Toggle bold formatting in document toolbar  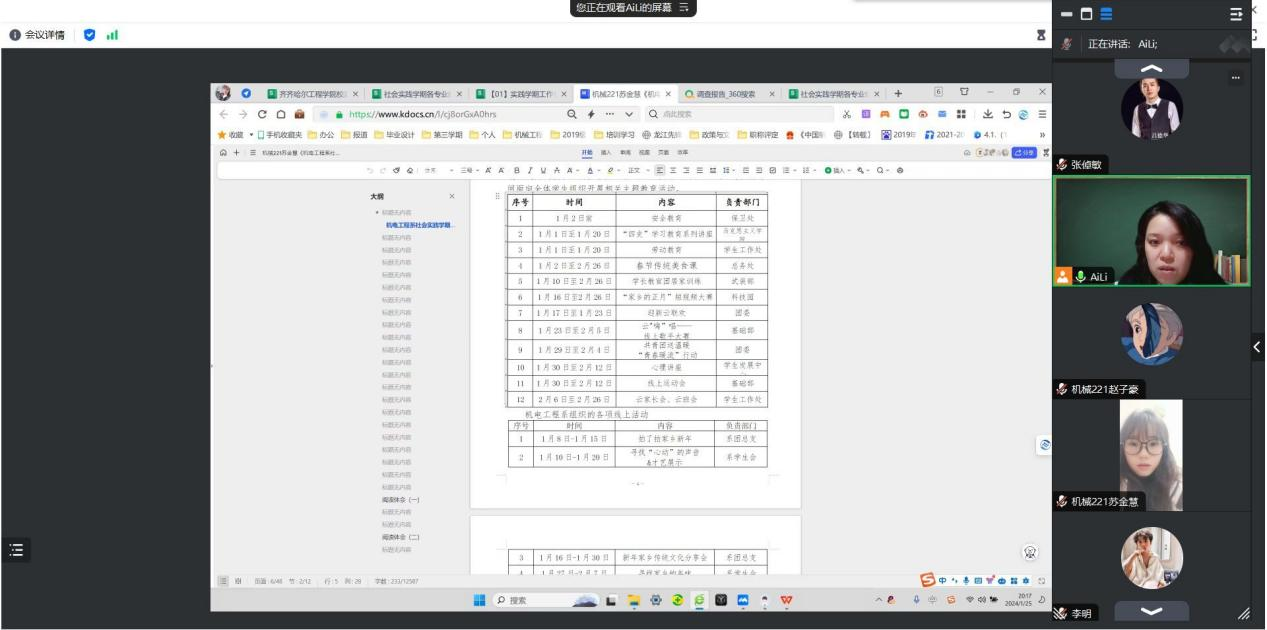[518, 171]
